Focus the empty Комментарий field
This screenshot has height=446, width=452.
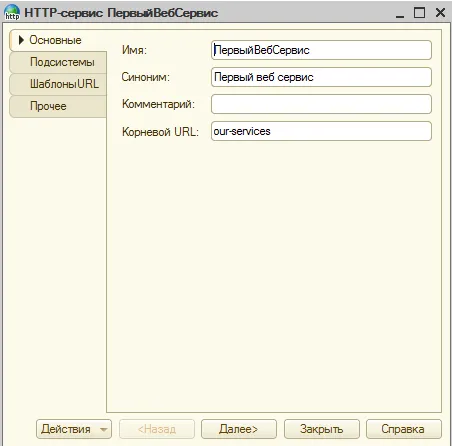(x=321, y=104)
